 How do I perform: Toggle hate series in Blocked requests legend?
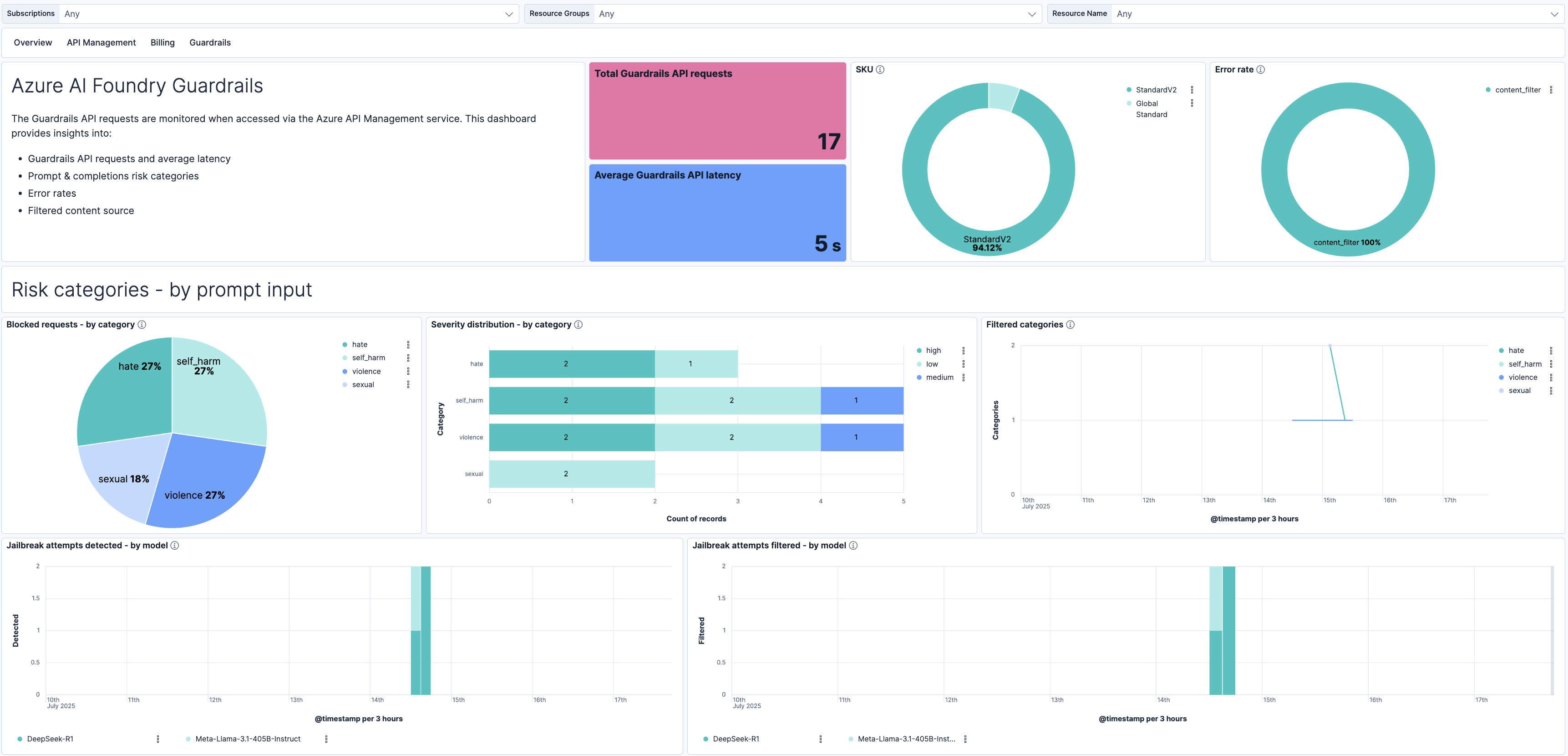point(359,345)
